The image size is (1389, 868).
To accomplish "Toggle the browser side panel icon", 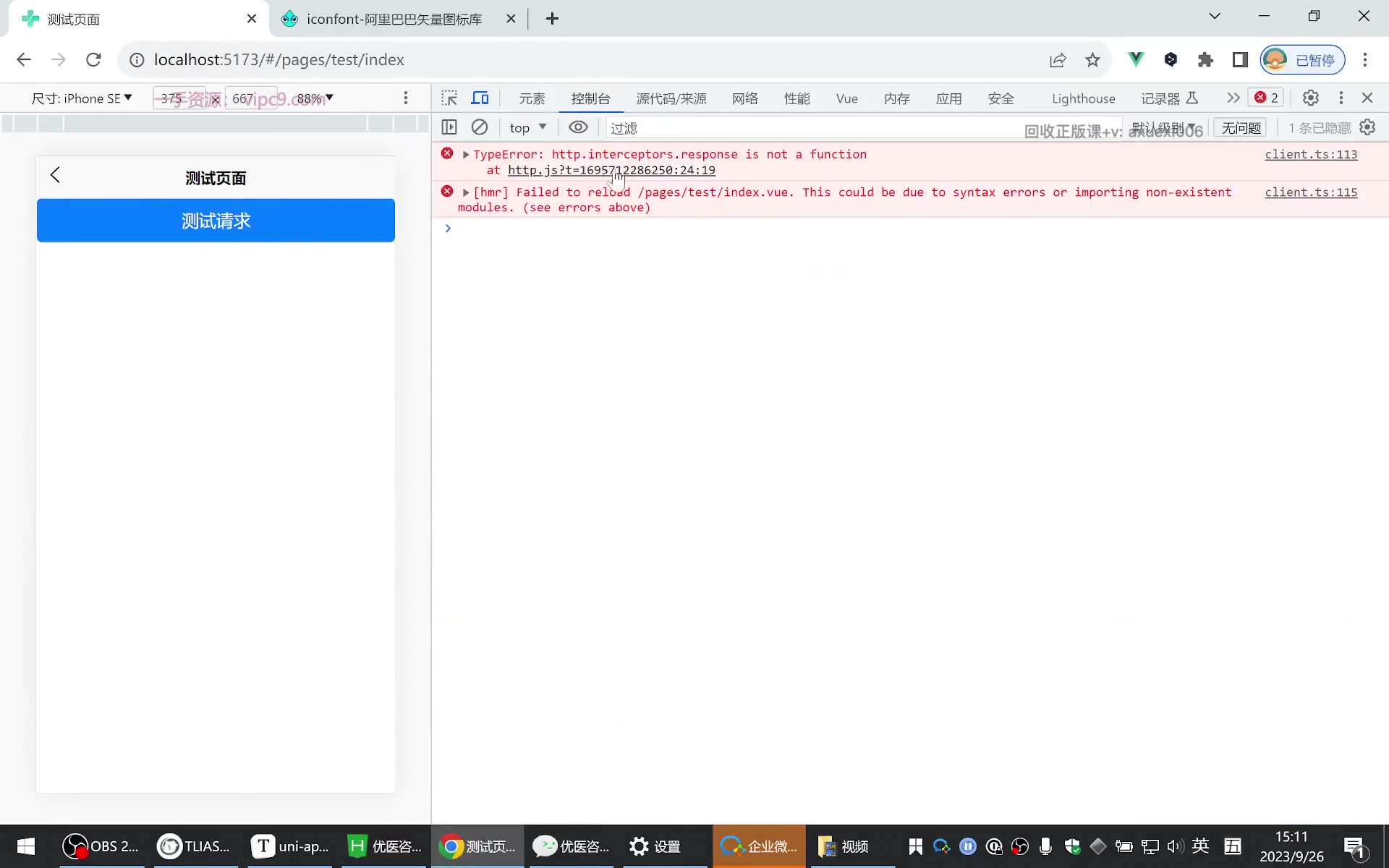I will click(1240, 59).
